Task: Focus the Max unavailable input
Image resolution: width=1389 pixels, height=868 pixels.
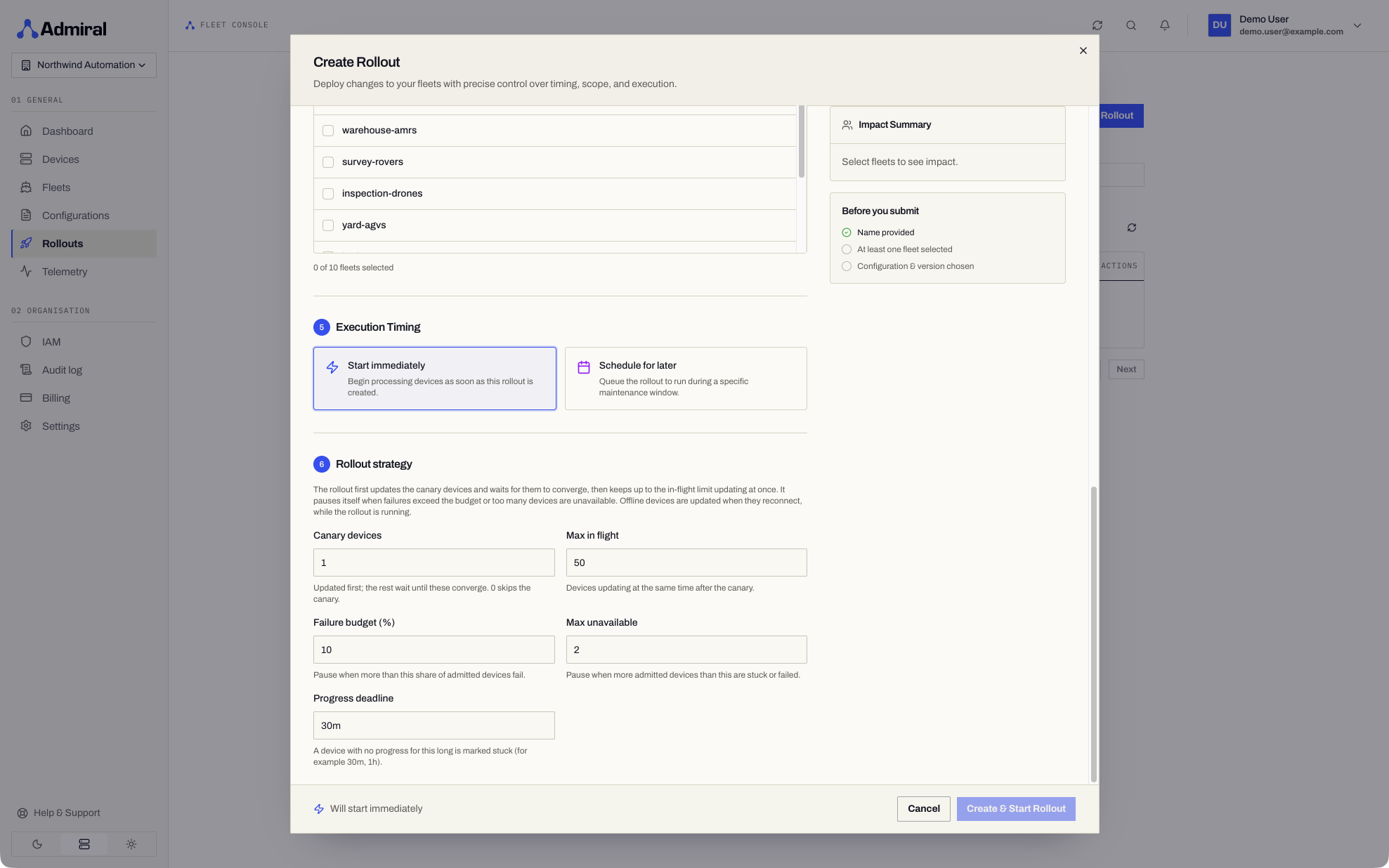Action: coord(686,650)
